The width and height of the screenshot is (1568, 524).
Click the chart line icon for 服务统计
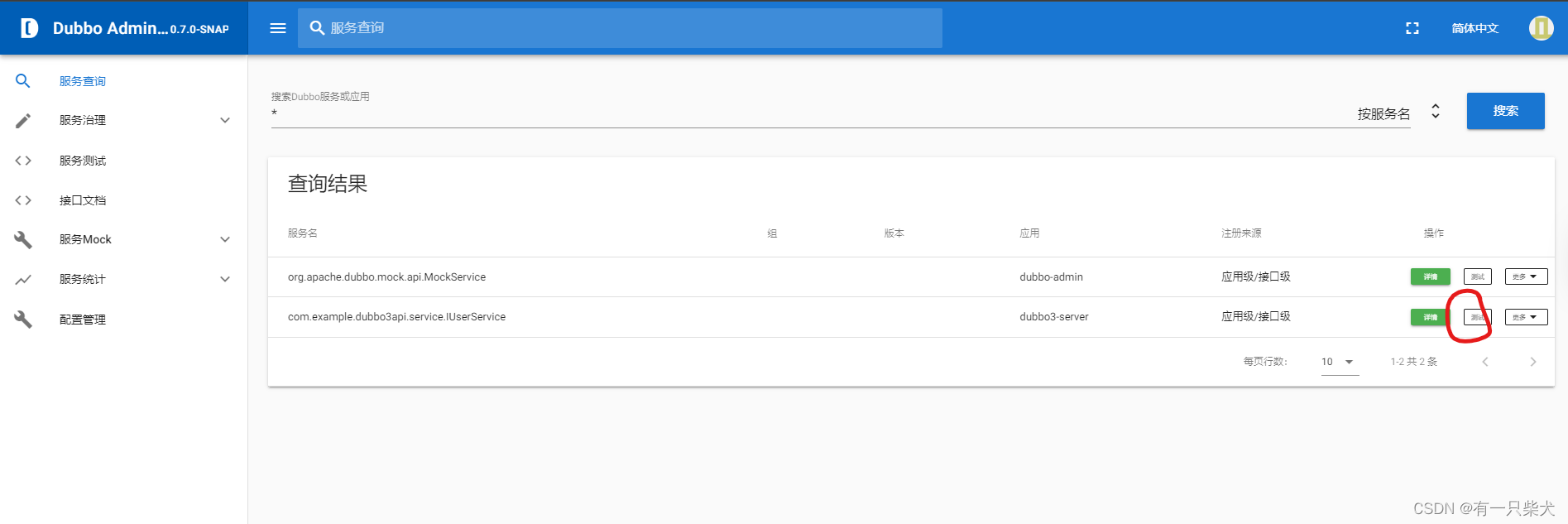pos(23,280)
